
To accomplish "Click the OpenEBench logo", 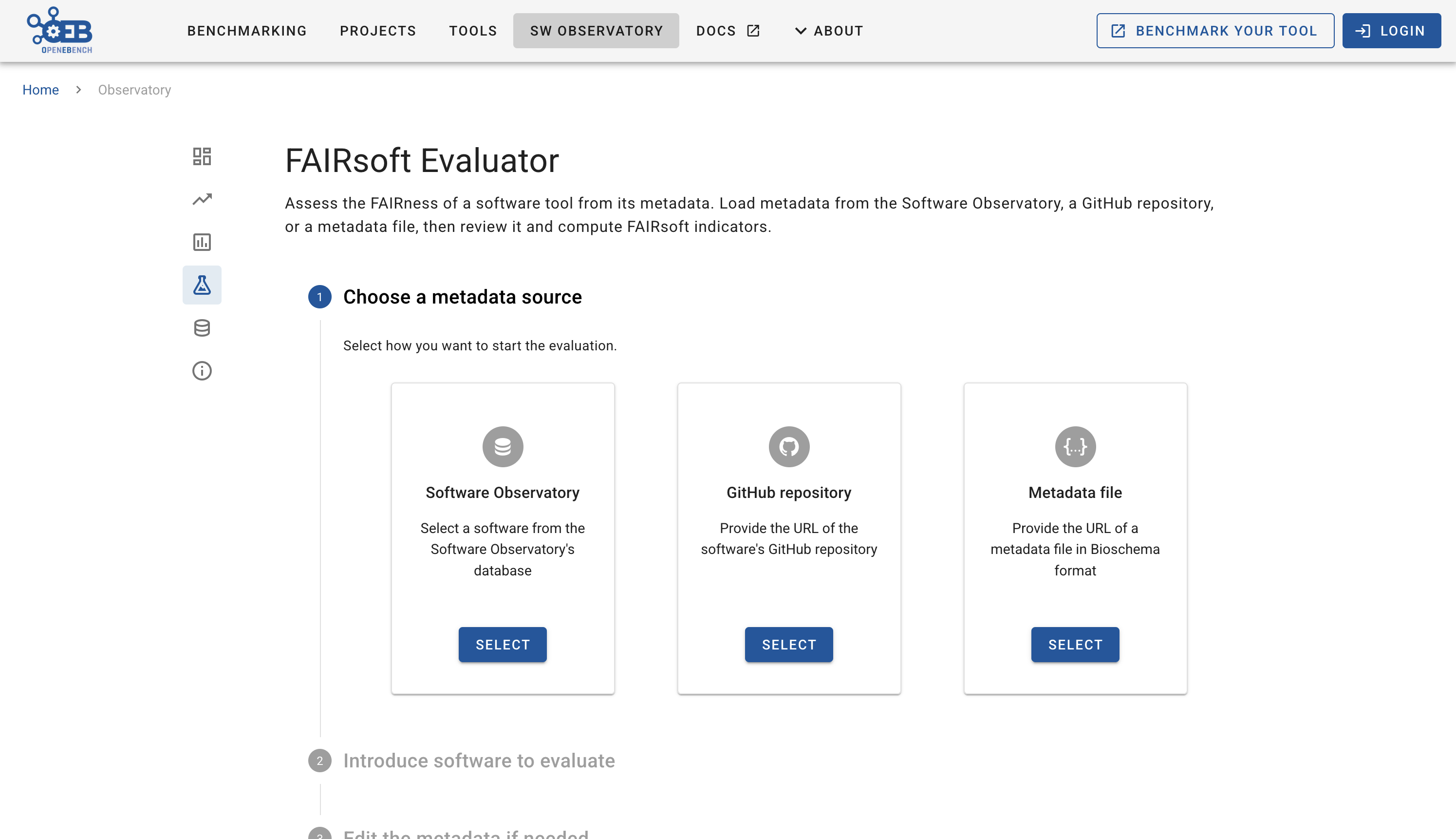I will [59, 29].
